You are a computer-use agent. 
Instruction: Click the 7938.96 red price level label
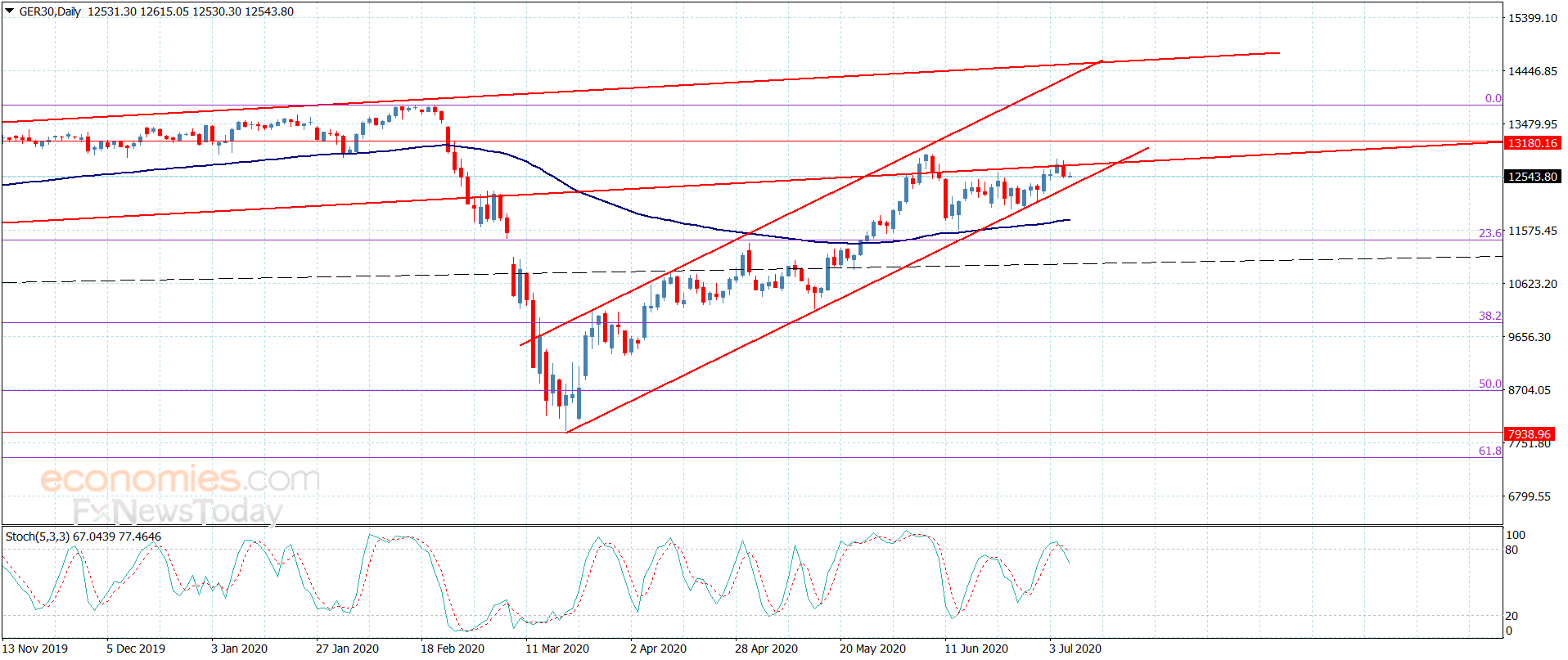1530,434
